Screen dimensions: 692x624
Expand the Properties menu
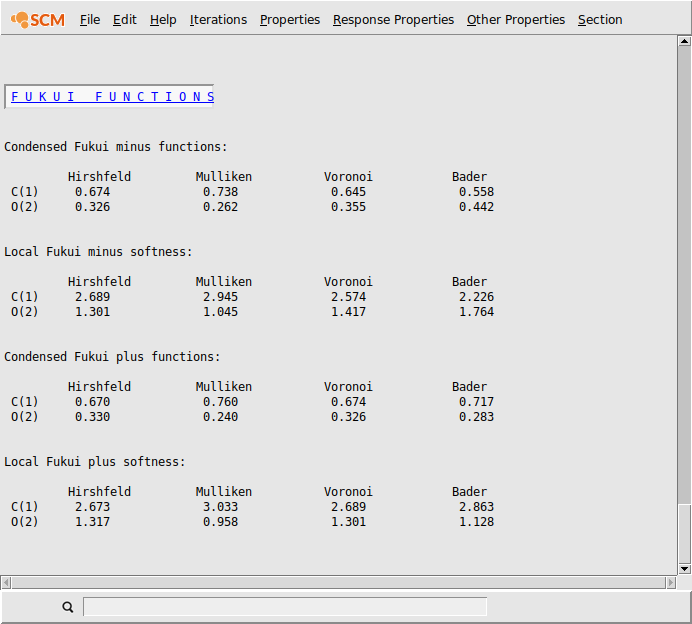click(x=290, y=20)
